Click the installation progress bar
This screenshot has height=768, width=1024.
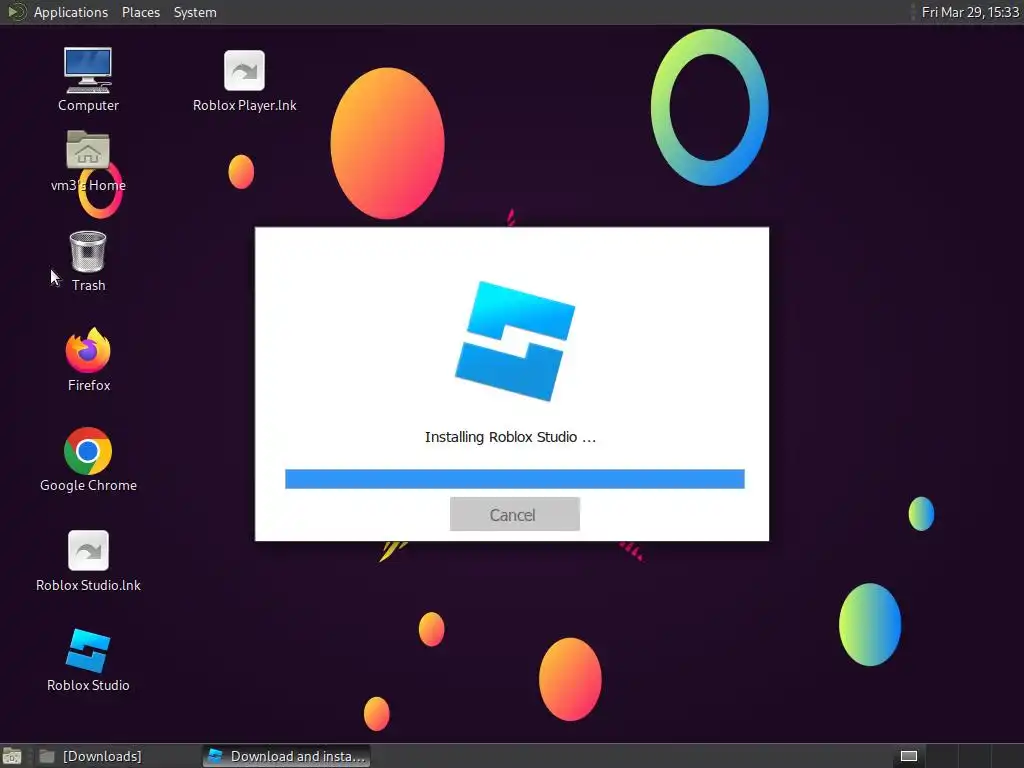tap(515, 479)
